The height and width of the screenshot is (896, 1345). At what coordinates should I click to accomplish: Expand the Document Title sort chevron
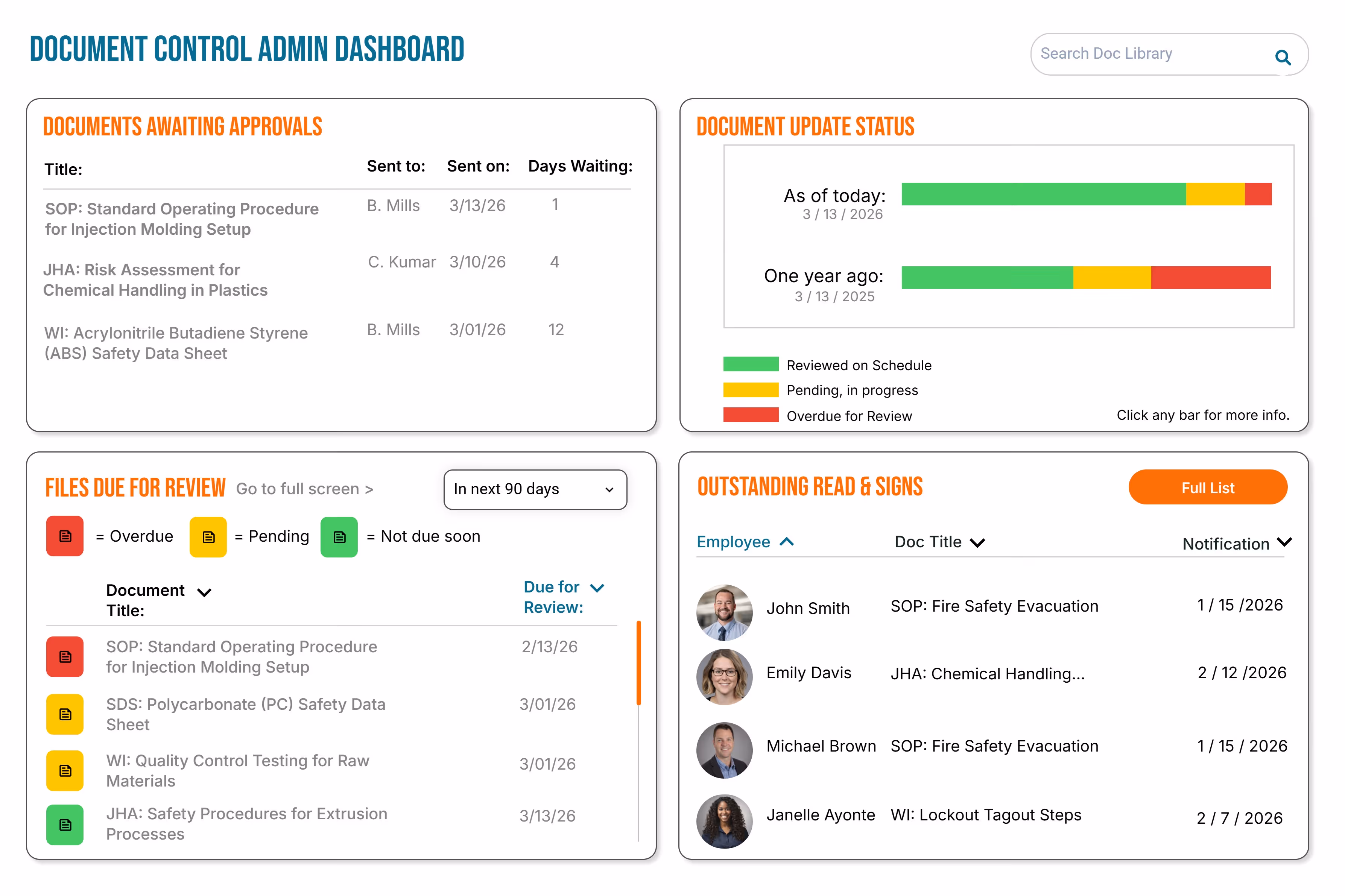tap(205, 592)
